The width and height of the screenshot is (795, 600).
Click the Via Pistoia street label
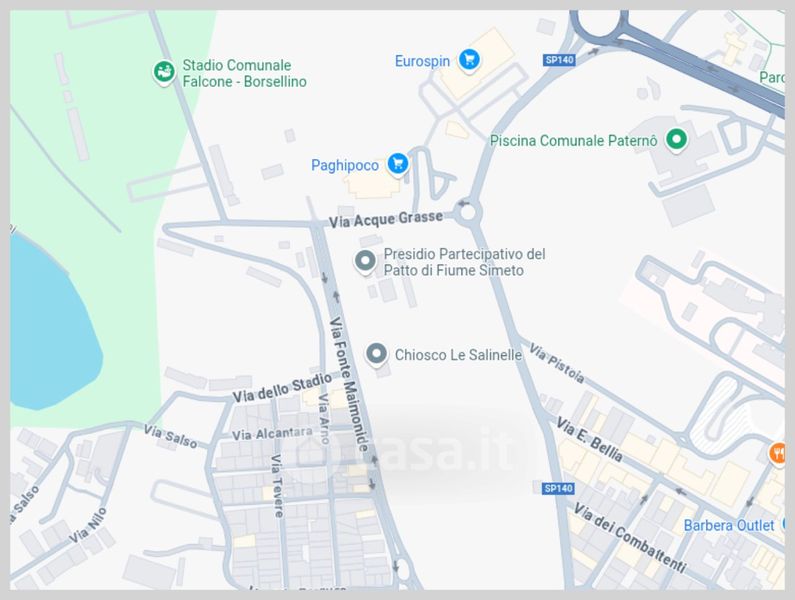[x=557, y=363]
